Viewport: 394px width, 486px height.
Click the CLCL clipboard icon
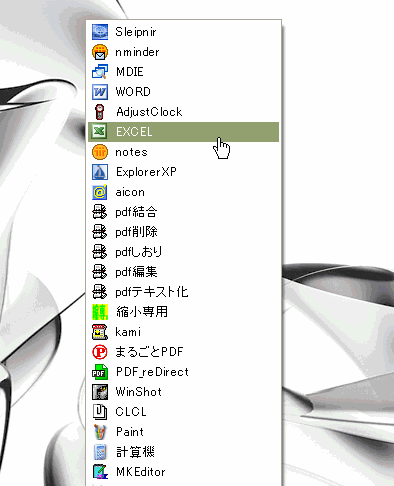click(100, 412)
